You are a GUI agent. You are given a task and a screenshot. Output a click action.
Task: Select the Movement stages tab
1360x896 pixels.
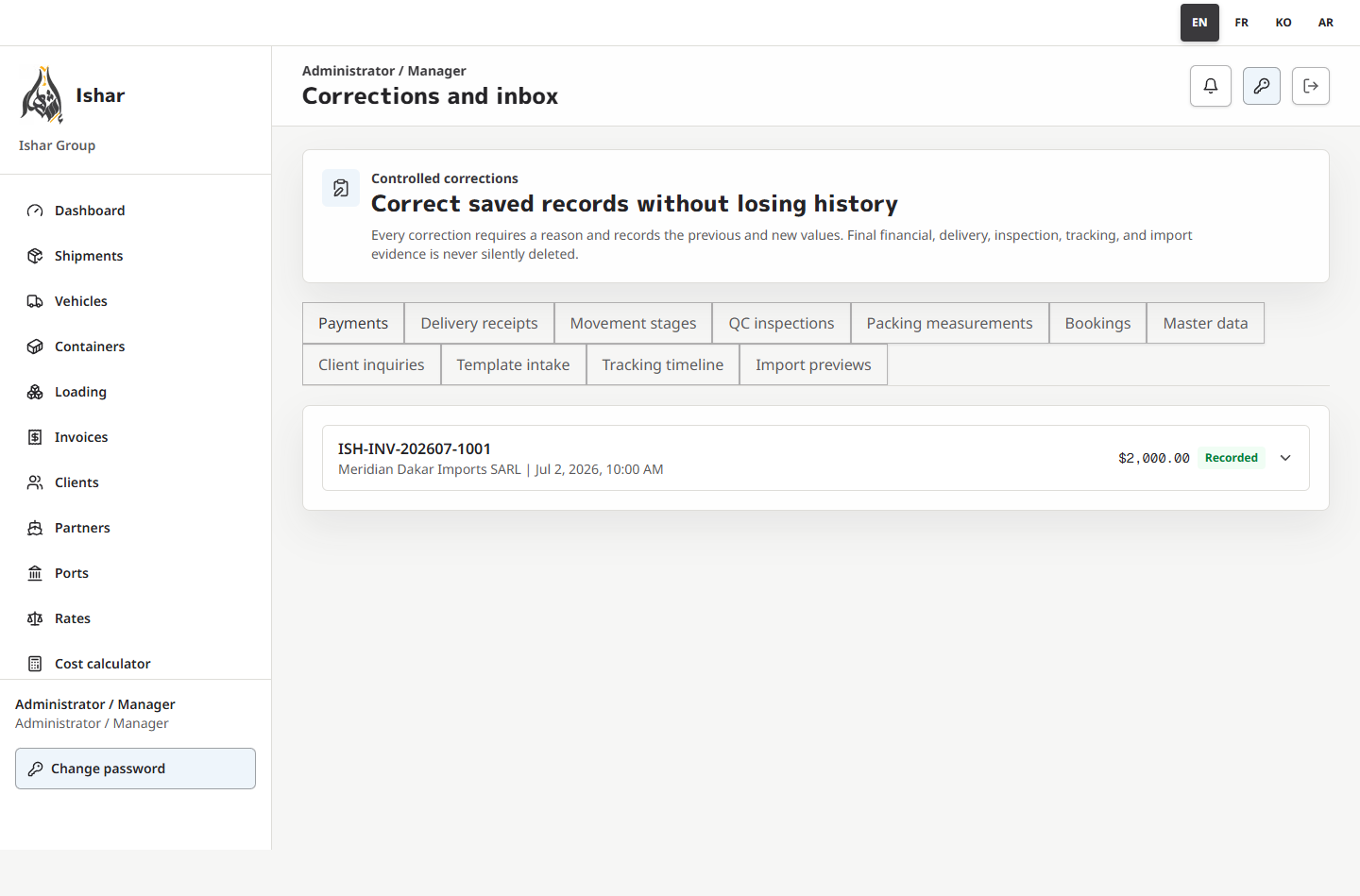pyautogui.click(x=633, y=323)
